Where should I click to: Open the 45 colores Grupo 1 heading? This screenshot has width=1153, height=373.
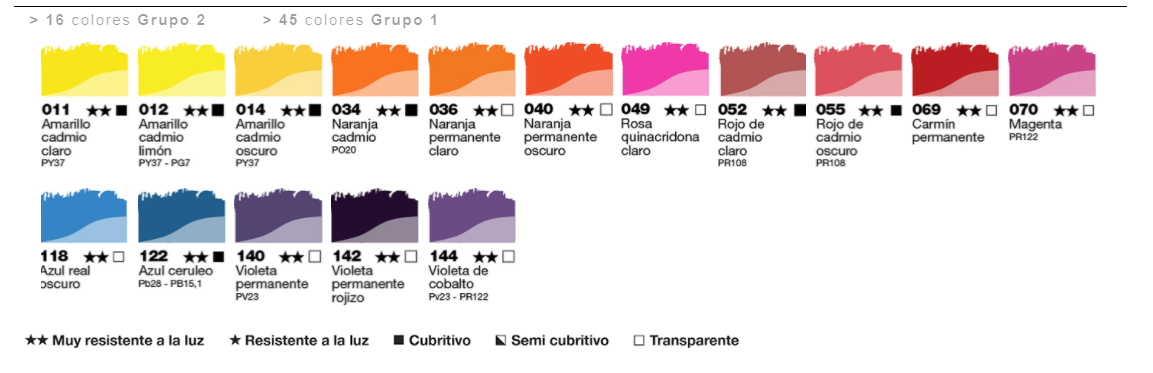coord(350,21)
